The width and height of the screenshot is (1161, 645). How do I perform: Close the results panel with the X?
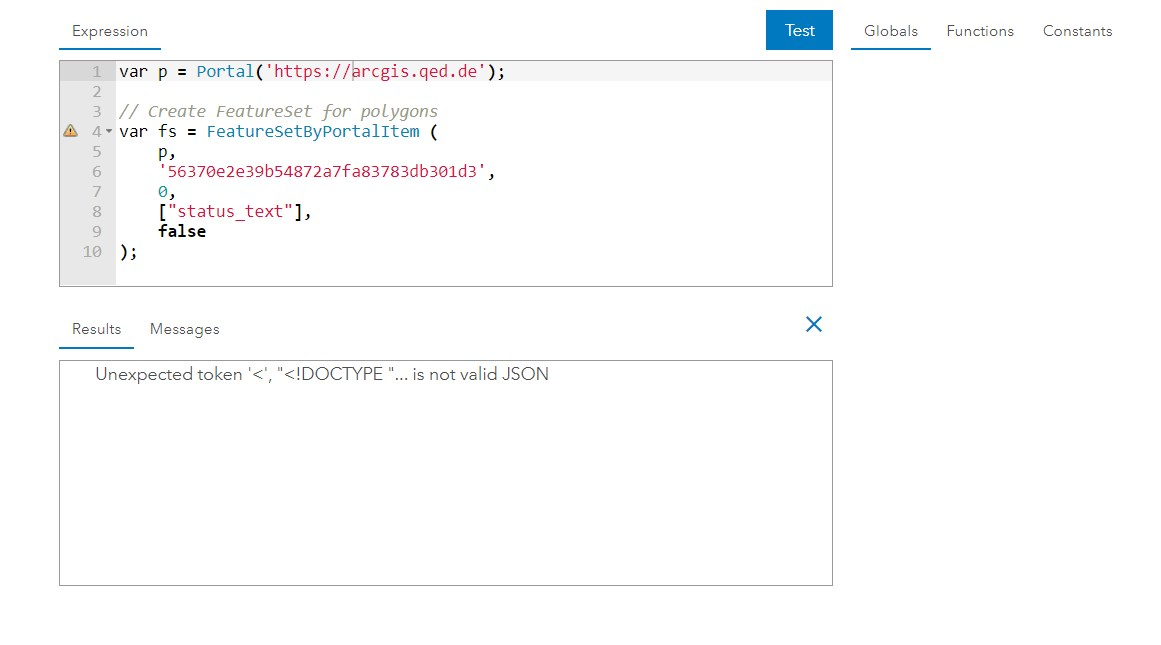[x=814, y=324]
